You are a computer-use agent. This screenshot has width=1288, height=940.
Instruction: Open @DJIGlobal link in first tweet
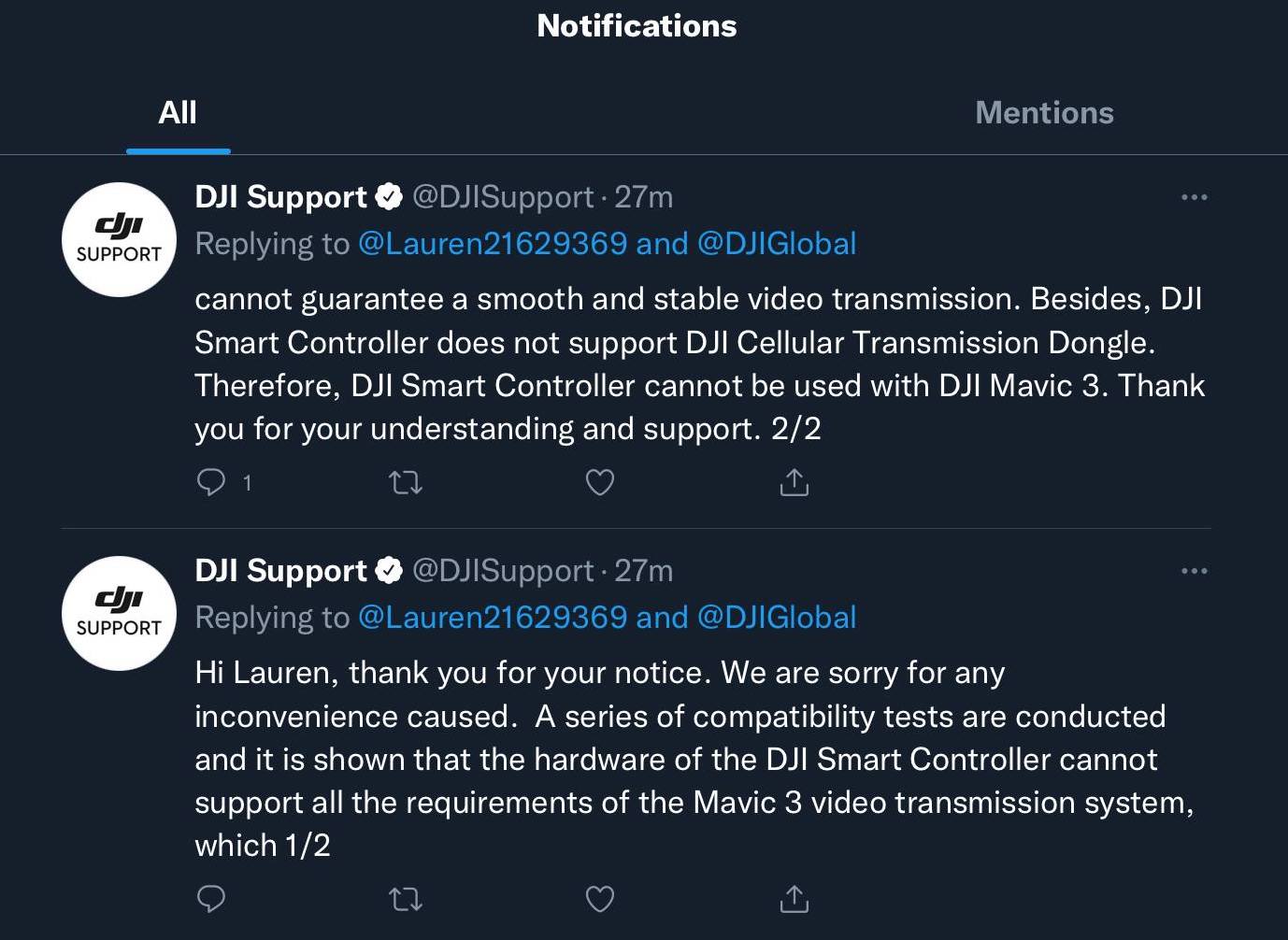coord(777,244)
